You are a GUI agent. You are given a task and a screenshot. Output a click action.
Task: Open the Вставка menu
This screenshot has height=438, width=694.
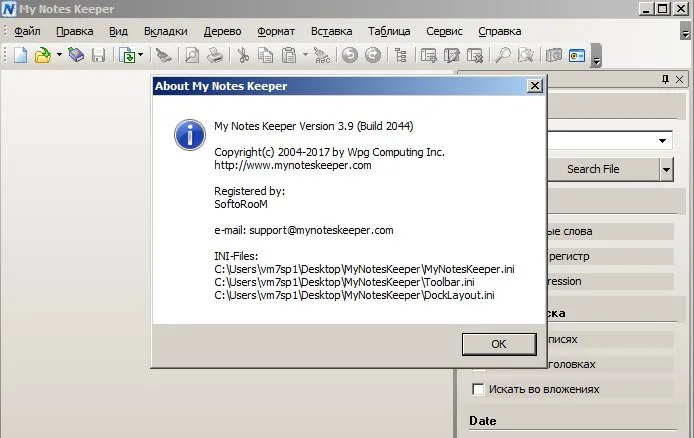(332, 31)
